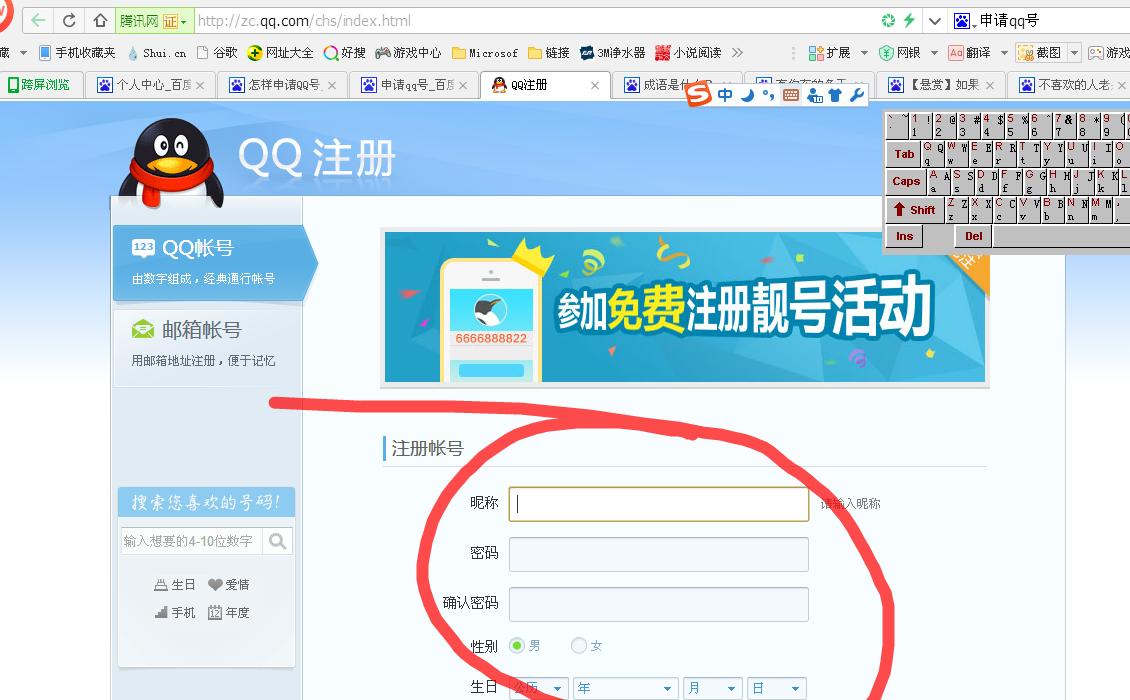Viewport: 1130px width, 700px height.
Task: Click the 跨屏浏览 button
Action: [x=39, y=84]
